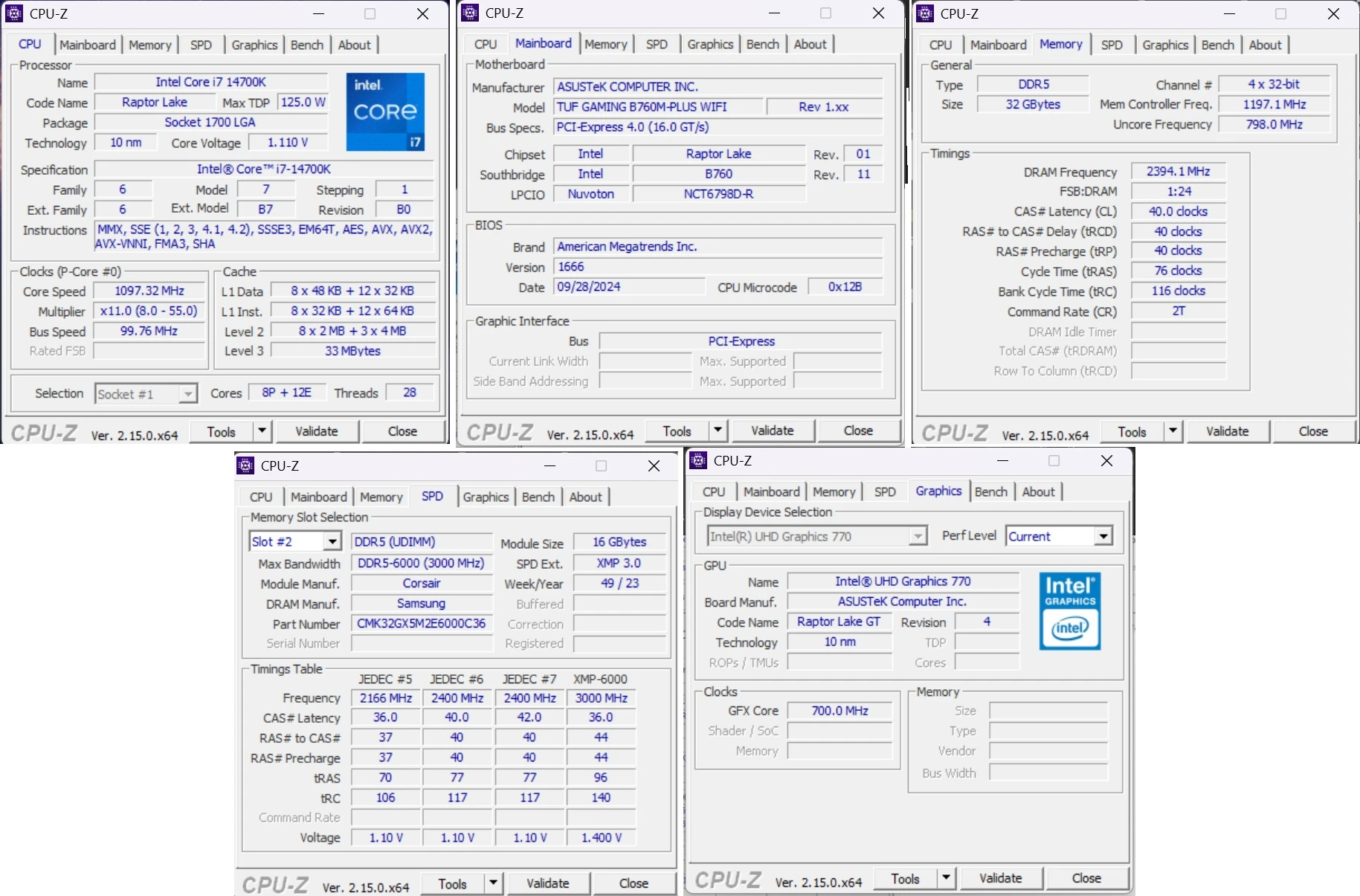Click the CPU-Z app icon in Graphics window title bar
Image resolution: width=1360 pixels, height=896 pixels.
coord(698,460)
